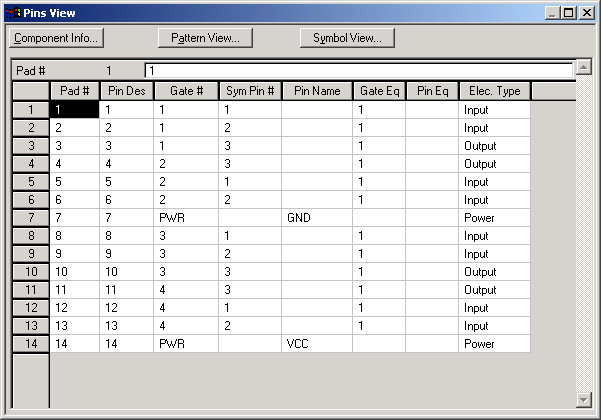This screenshot has height=420, width=601.
Task: Select row header 14
Action: tap(31, 344)
